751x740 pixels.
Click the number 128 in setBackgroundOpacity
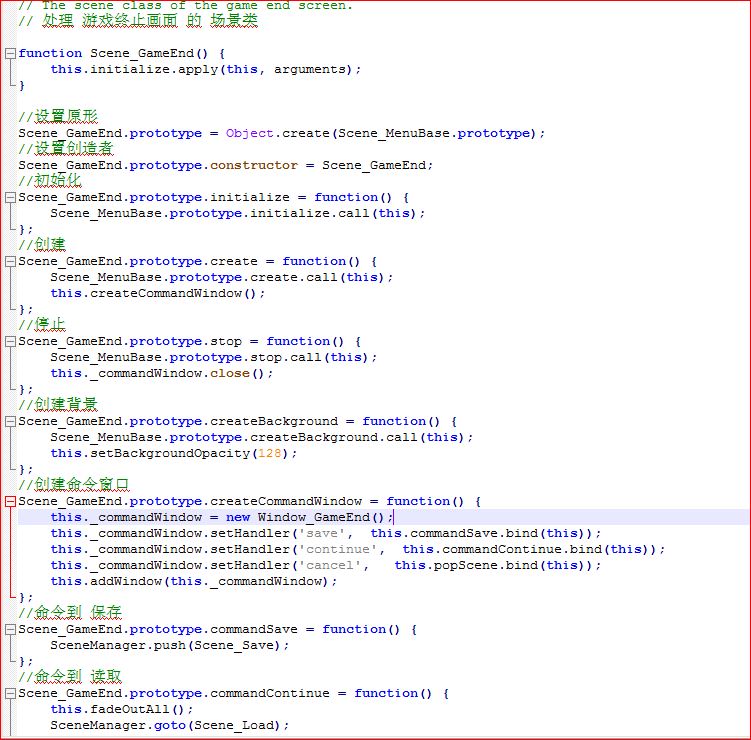(270, 453)
